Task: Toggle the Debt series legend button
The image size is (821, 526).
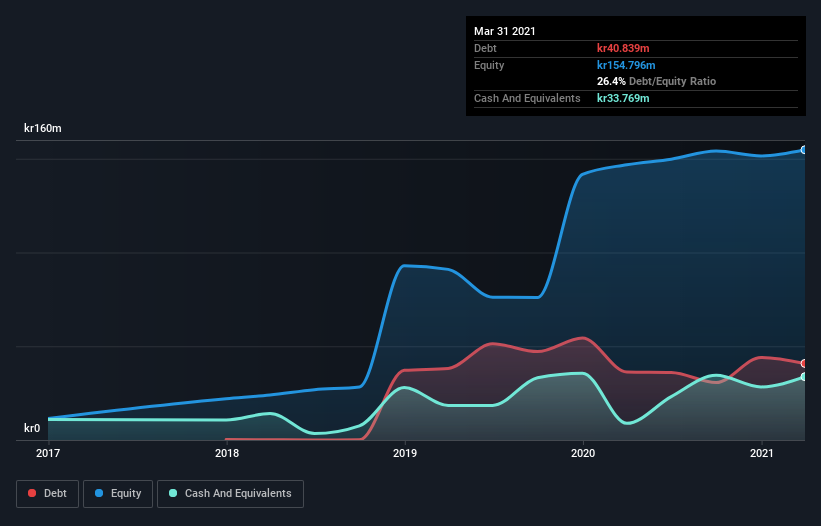Action: (x=47, y=494)
